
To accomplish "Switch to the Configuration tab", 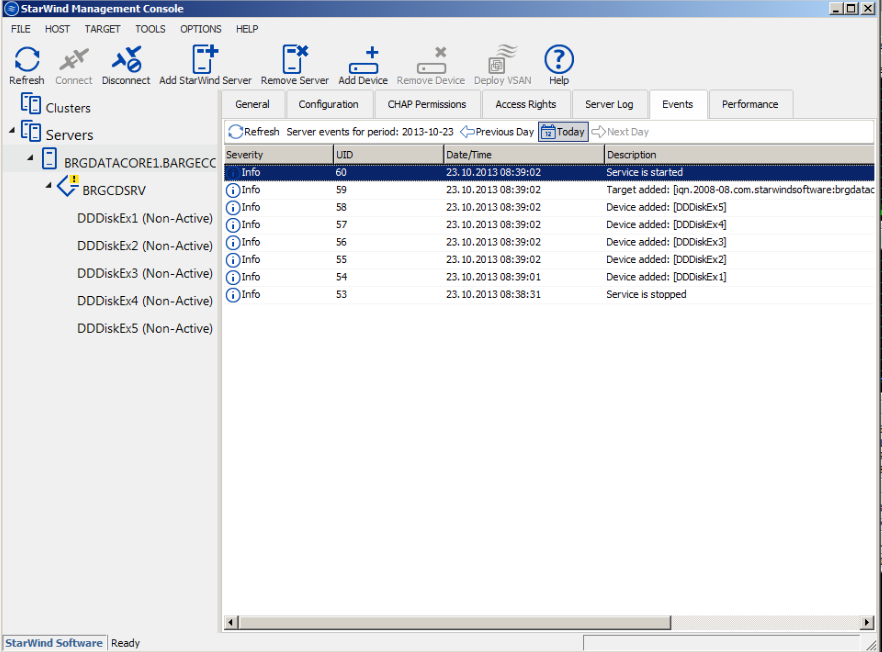I will [x=328, y=105].
